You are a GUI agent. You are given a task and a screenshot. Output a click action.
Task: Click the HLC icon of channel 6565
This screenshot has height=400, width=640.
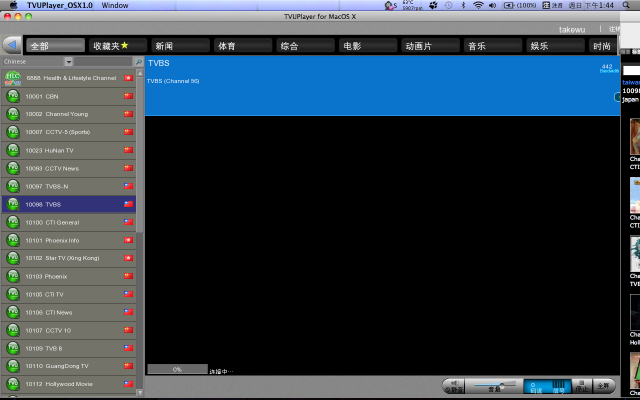tap(13, 78)
